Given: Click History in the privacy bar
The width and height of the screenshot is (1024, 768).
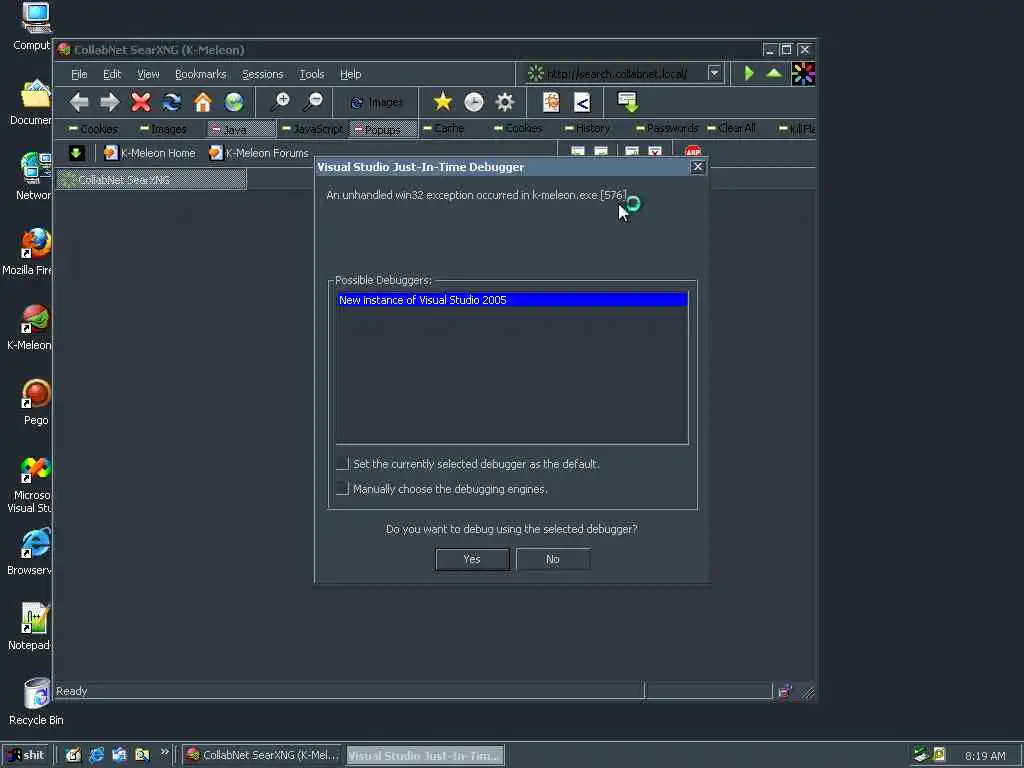Looking at the screenshot, I should 587,128.
